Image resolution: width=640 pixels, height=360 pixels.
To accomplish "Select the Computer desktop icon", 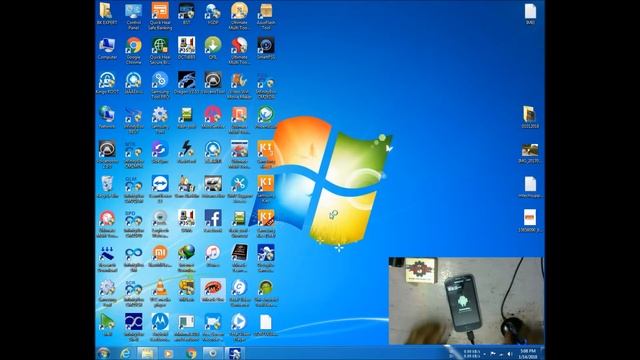I will [x=107, y=49].
